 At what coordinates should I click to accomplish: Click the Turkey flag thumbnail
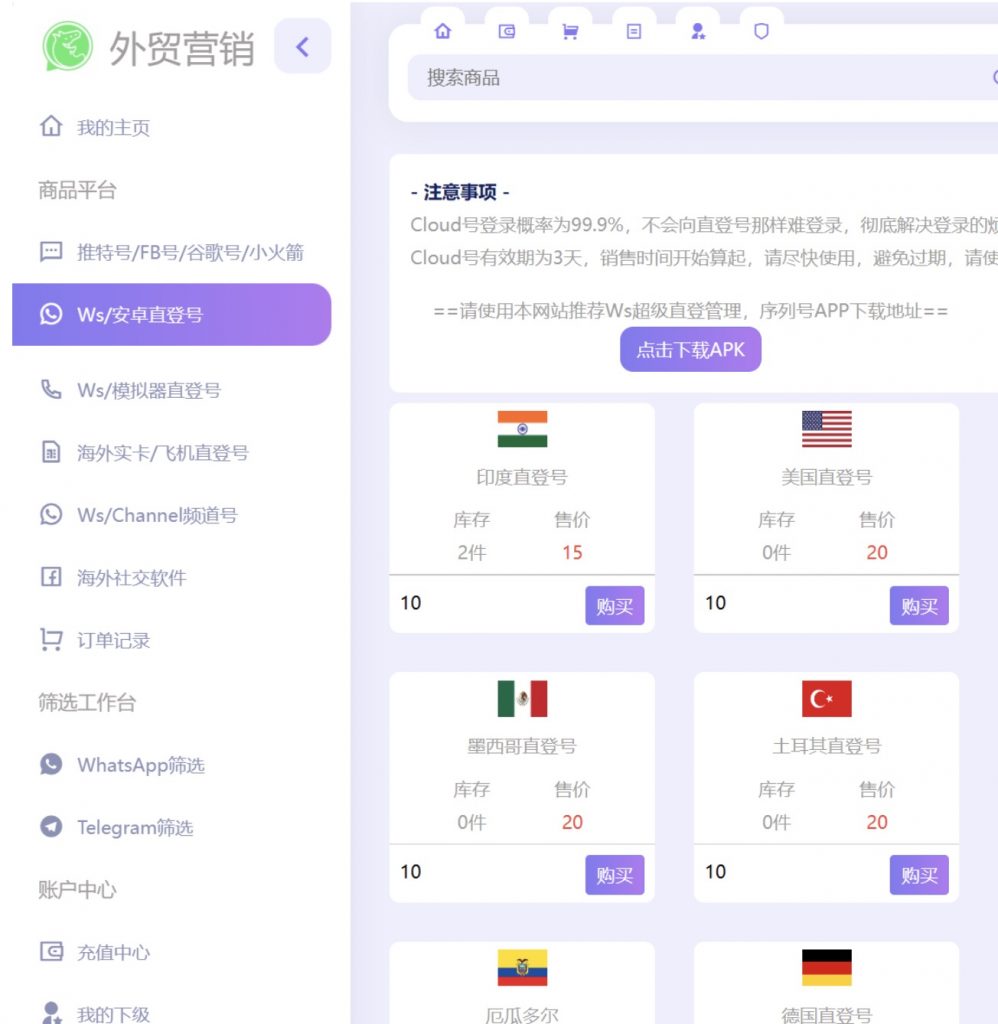pos(827,699)
